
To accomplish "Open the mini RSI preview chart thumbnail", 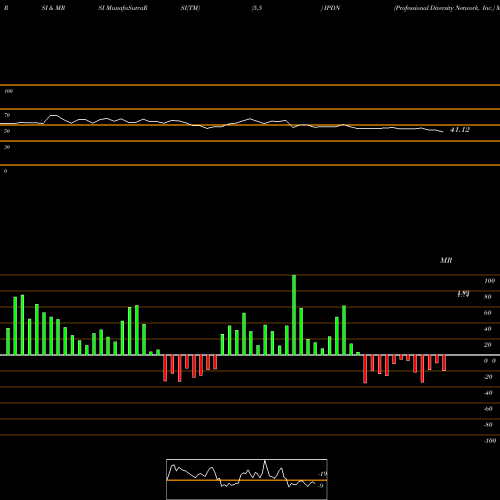I will pos(247,479).
